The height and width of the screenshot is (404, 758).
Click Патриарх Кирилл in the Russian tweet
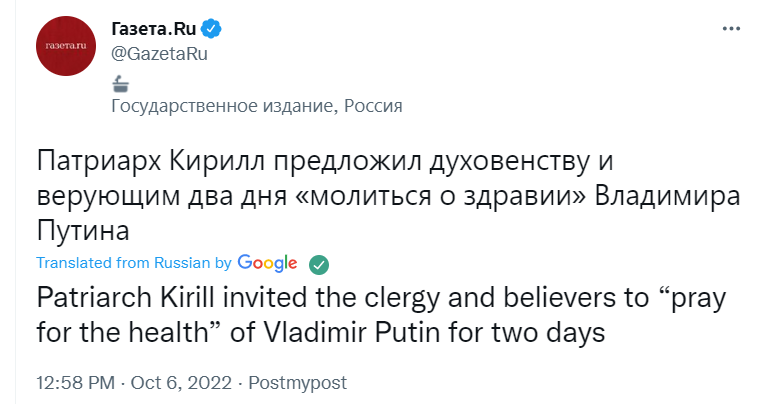tap(151, 160)
